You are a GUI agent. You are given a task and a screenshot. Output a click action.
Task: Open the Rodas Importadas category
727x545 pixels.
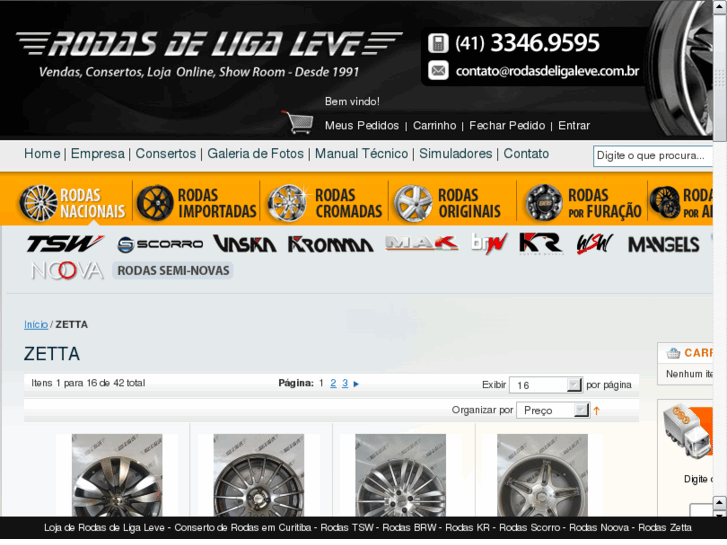(197, 203)
